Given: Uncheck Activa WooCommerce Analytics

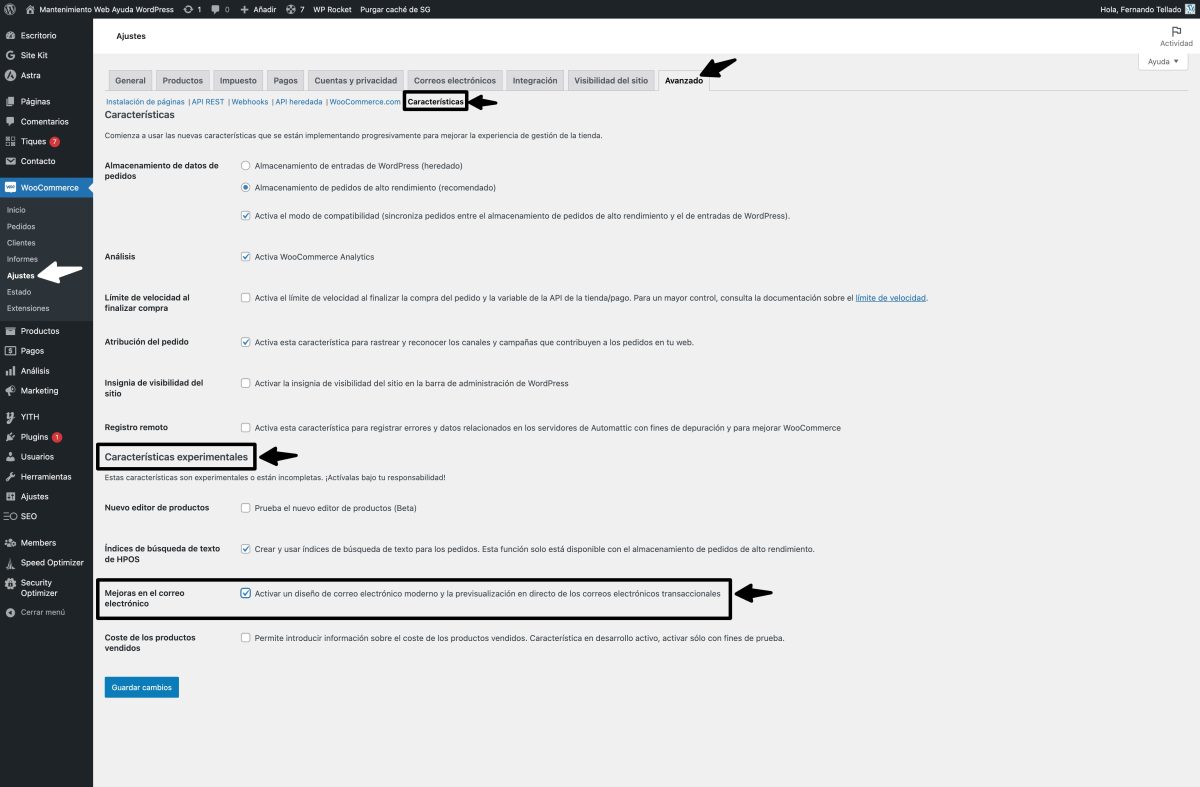Looking at the screenshot, I should (x=245, y=256).
